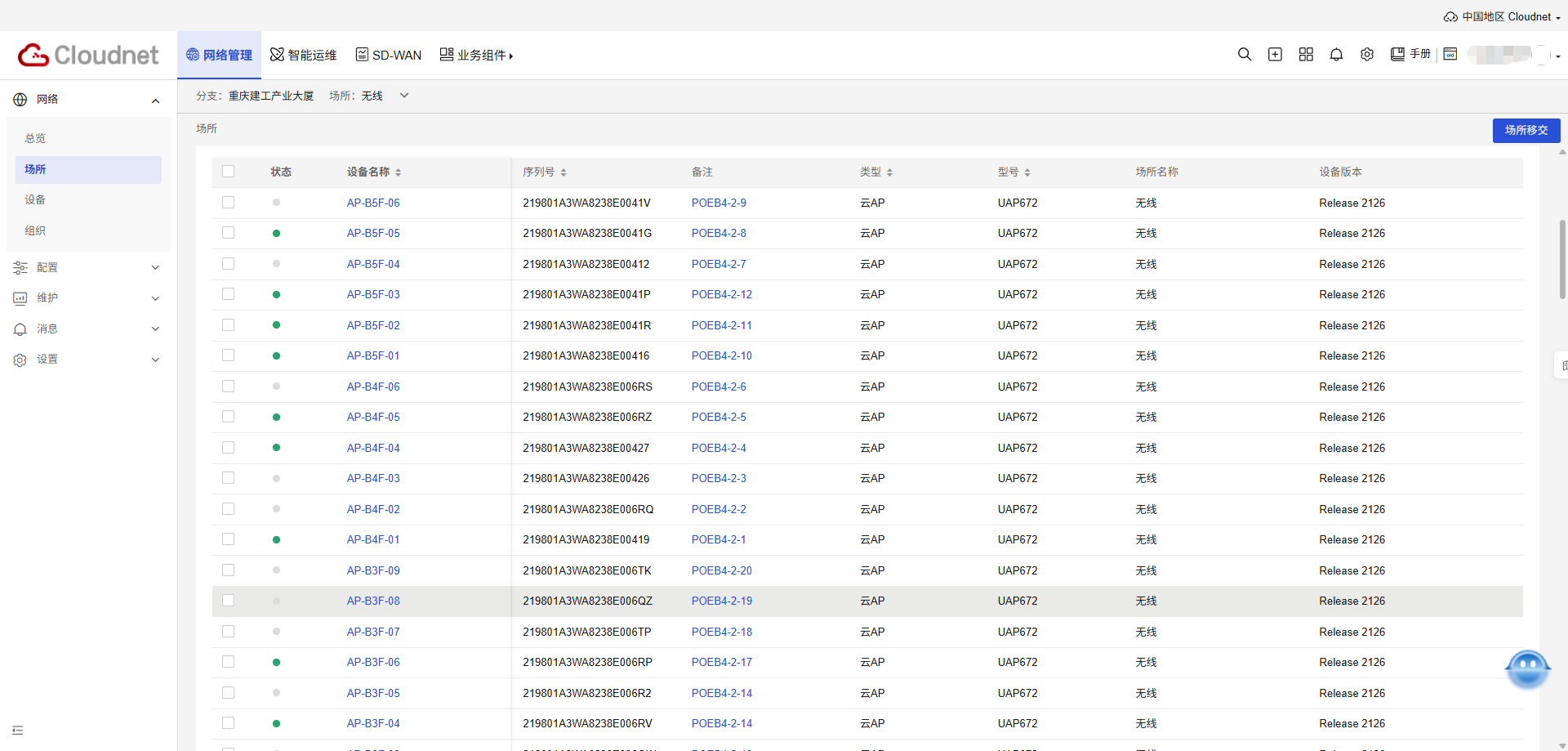Open the 业务组件 dropdown menu
The height and width of the screenshot is (751, 1568).
point(476,55)
